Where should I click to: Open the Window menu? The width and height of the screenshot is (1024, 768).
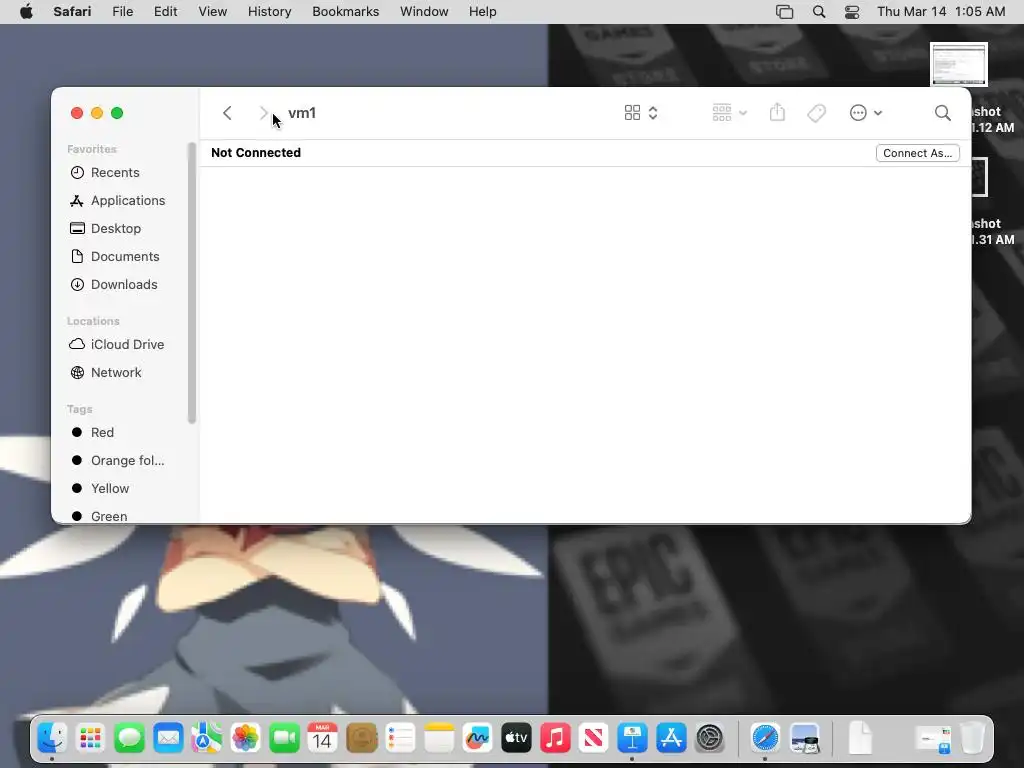pos(424,12)
